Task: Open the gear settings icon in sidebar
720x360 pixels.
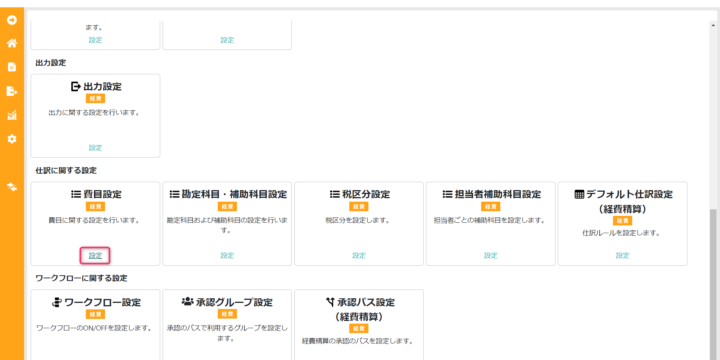Action: (x=12, y=139)
